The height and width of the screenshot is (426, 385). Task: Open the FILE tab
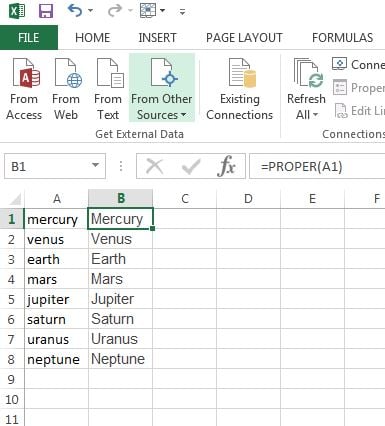pyautogui.click(x=29, y=37)
